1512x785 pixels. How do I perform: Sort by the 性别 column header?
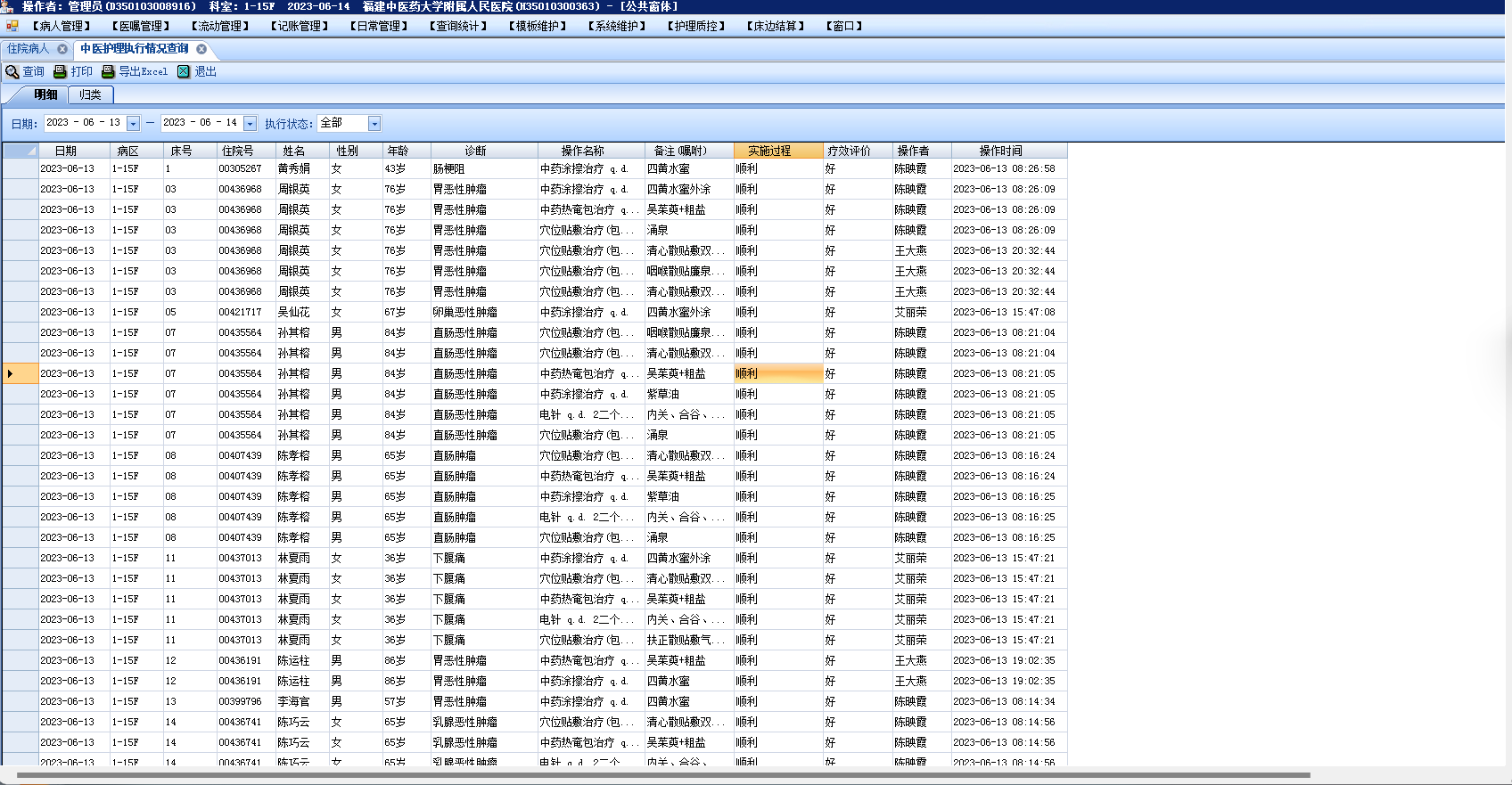(356, 151)
